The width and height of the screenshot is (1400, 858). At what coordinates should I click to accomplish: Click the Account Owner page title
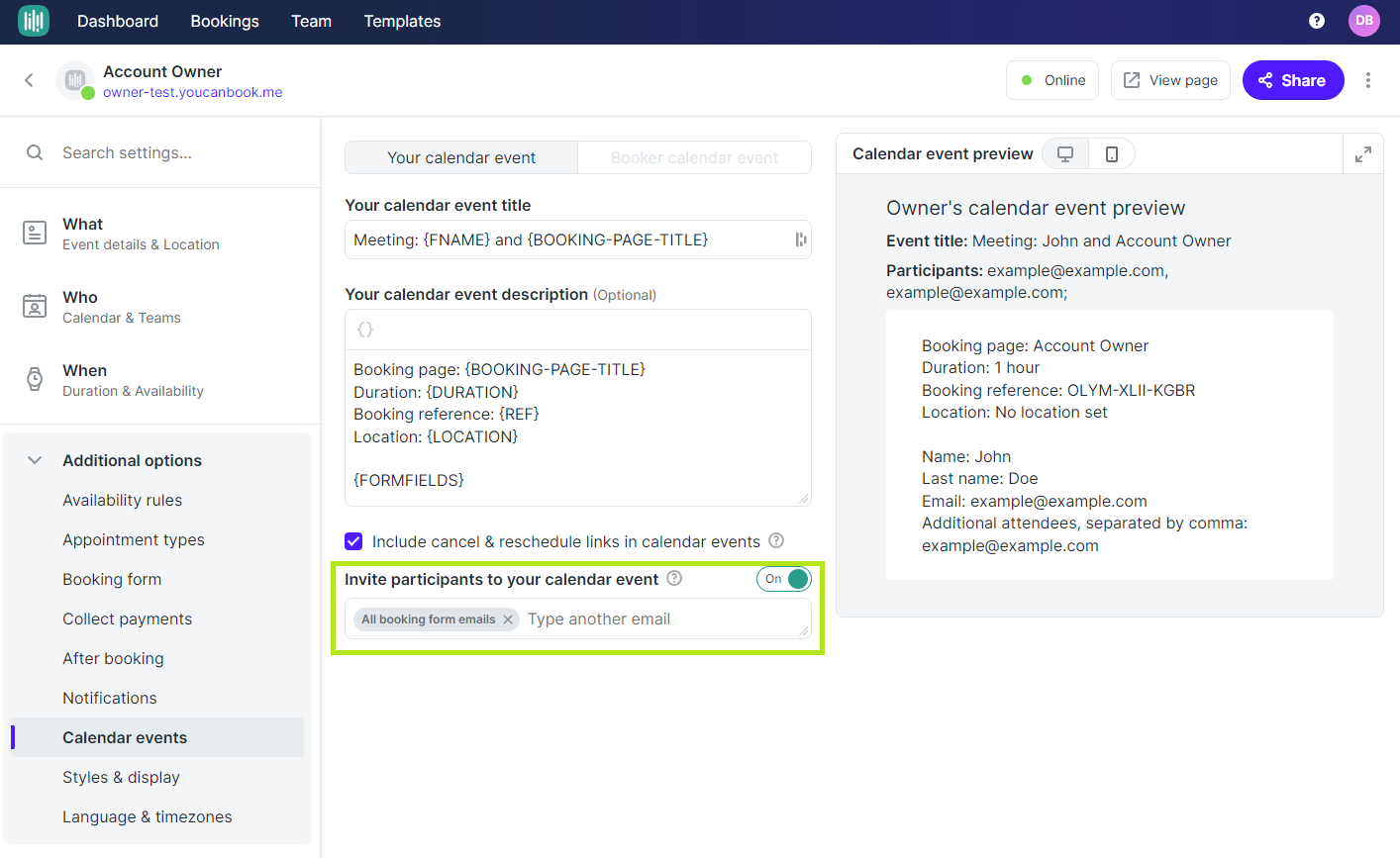coord(162,71)
